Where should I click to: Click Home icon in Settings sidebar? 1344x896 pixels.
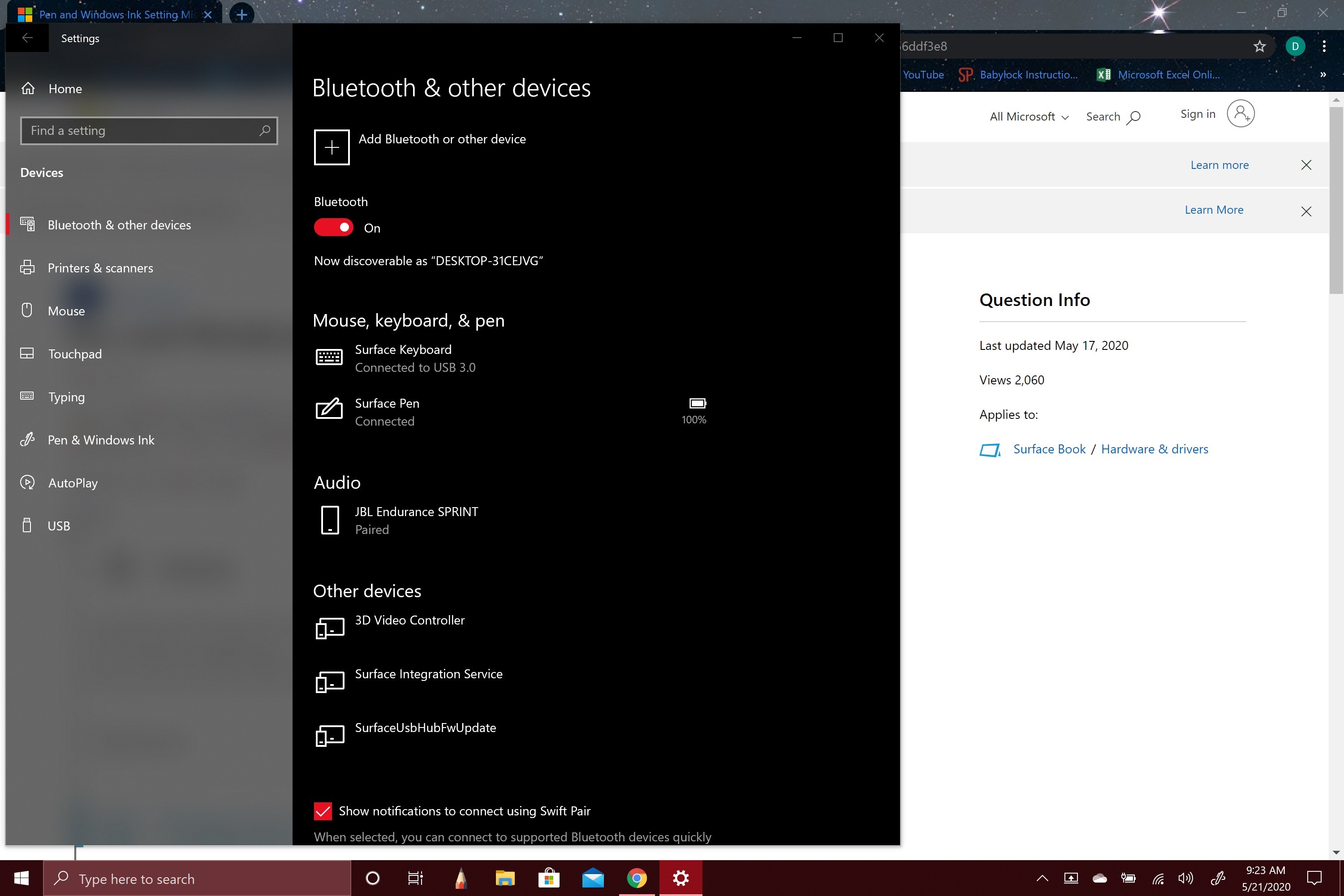28,89
